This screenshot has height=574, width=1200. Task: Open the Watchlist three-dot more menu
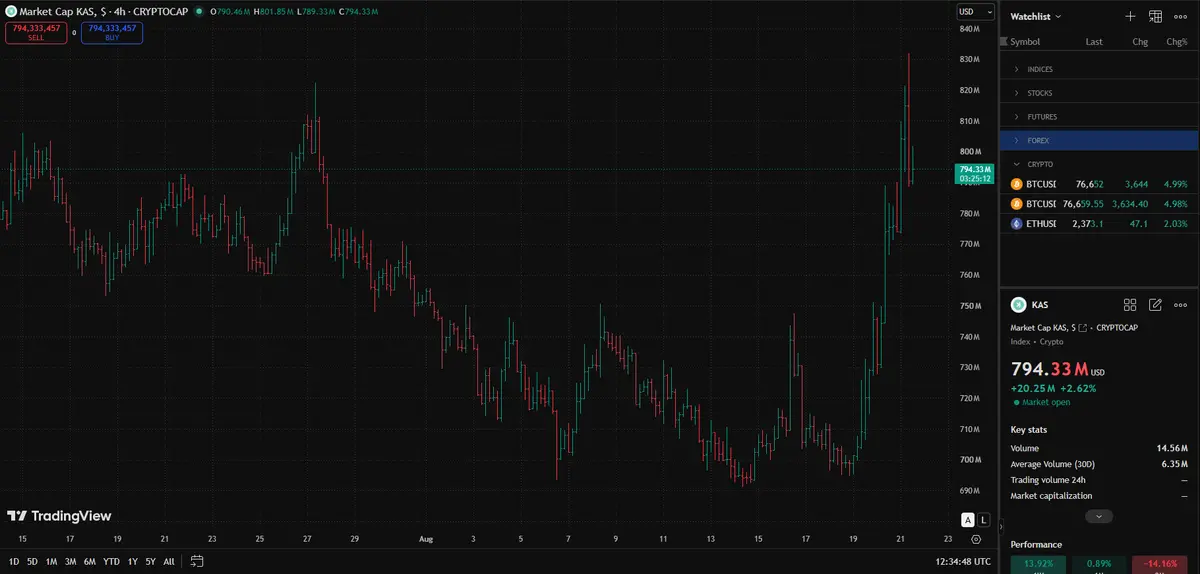1181,16
